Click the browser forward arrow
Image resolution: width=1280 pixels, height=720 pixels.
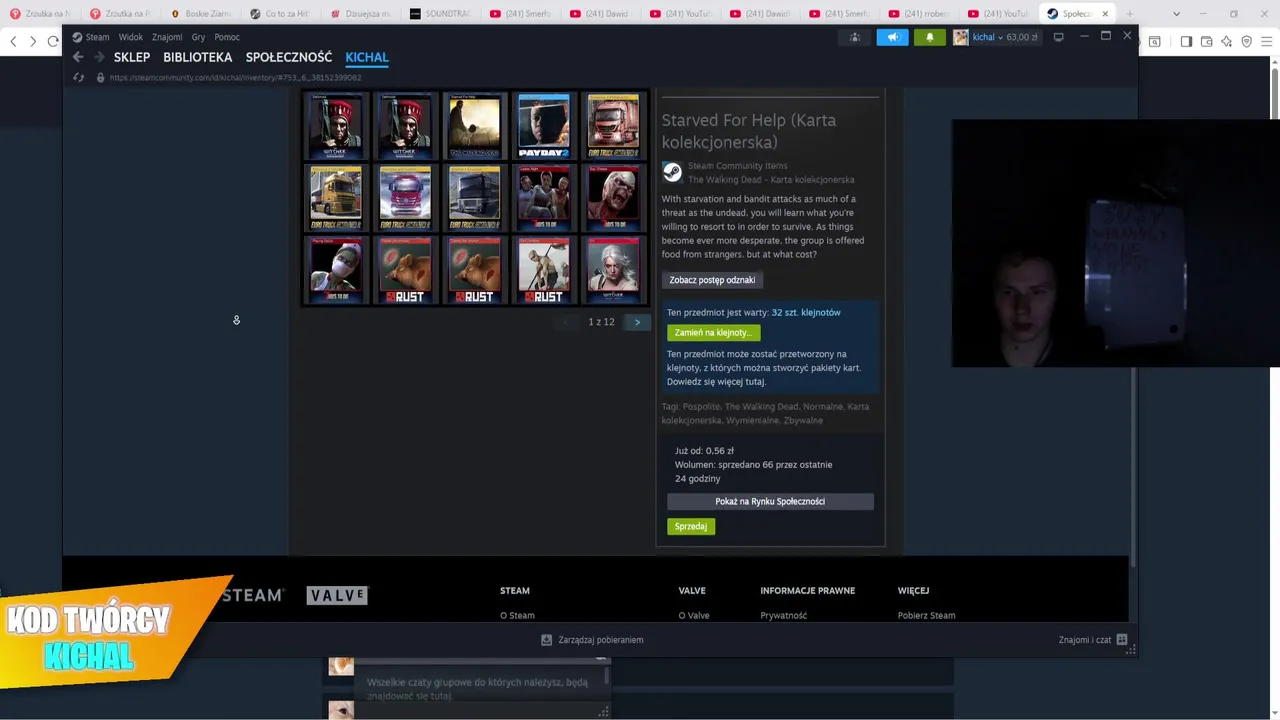tap(32, 41)
